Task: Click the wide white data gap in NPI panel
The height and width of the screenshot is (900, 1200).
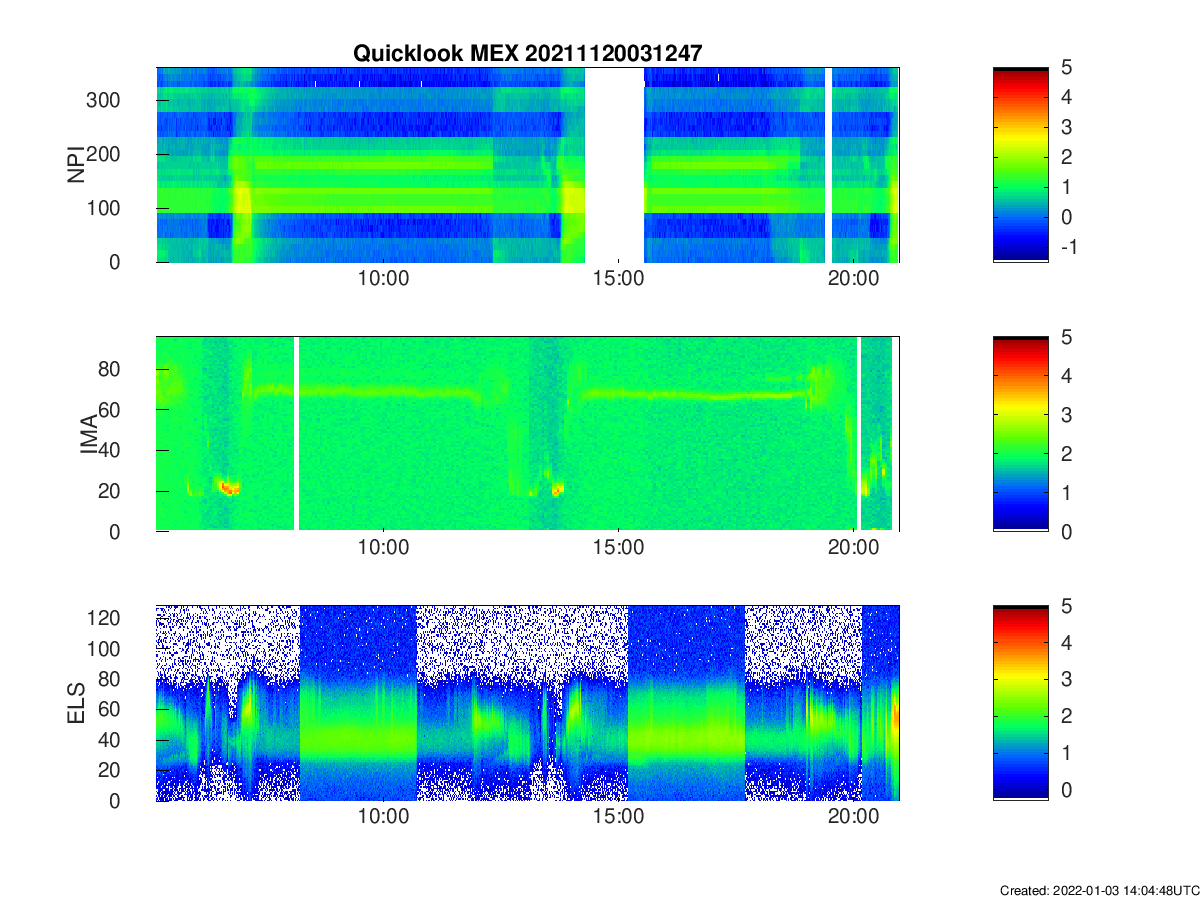Action: [614, 165]
